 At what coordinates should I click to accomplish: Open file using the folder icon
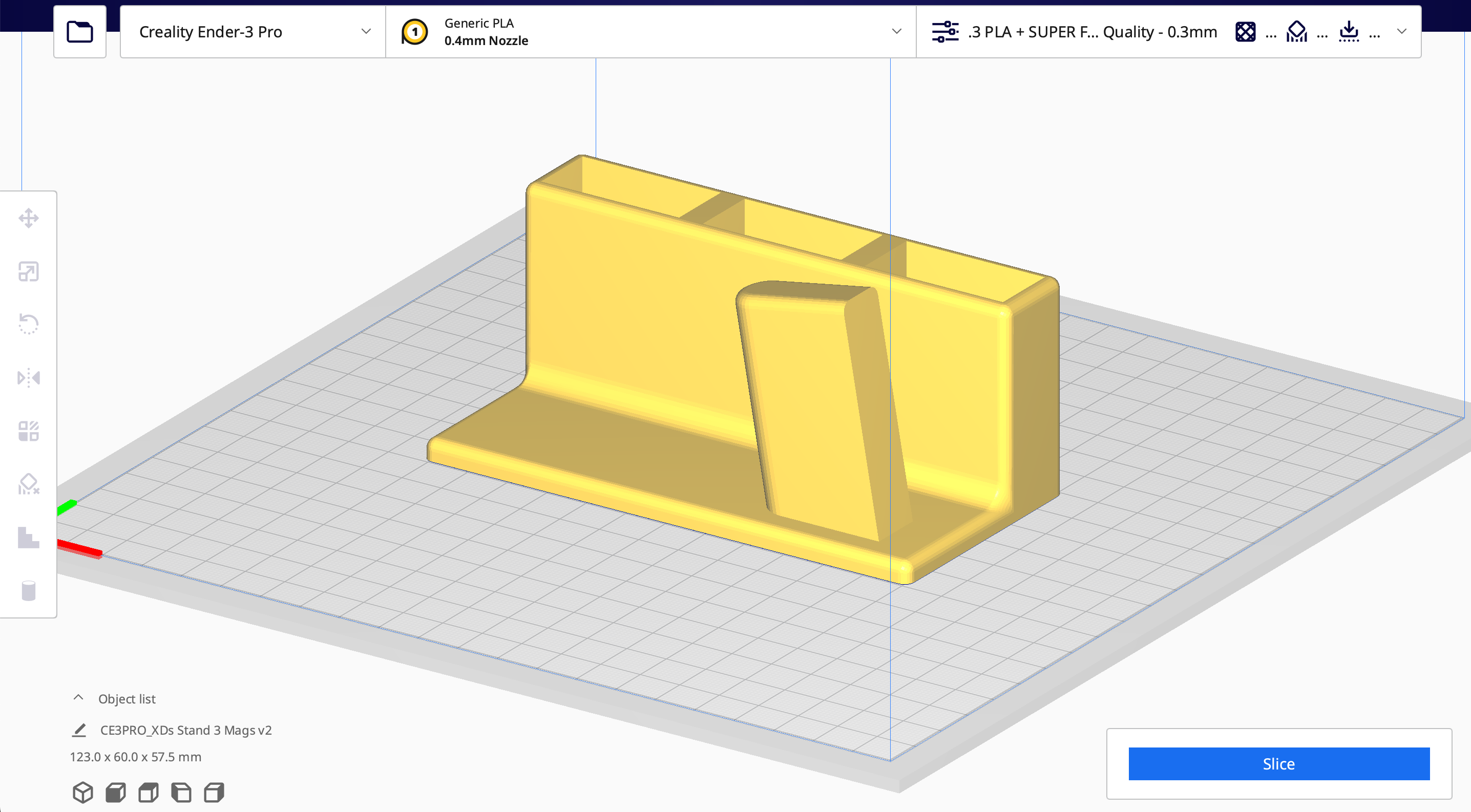(x=80, y=32)
